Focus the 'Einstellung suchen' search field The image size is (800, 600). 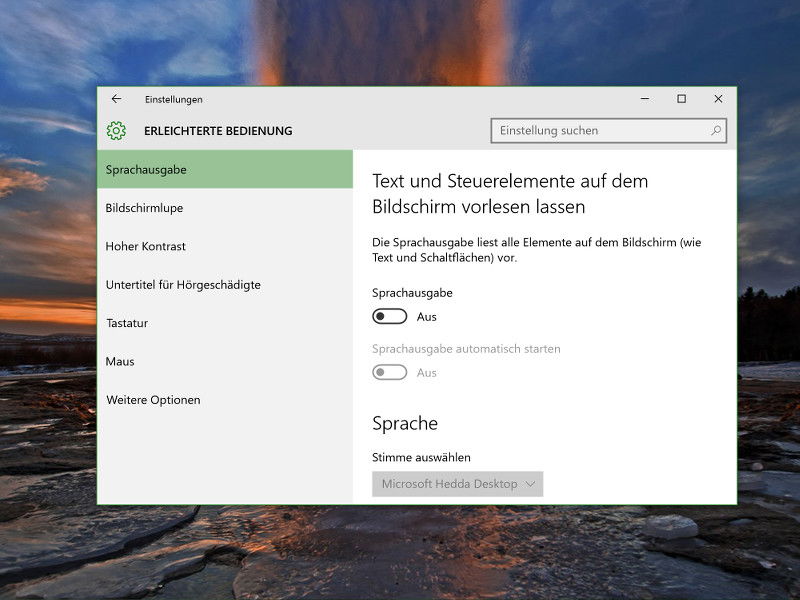click(x=608, y=131)
